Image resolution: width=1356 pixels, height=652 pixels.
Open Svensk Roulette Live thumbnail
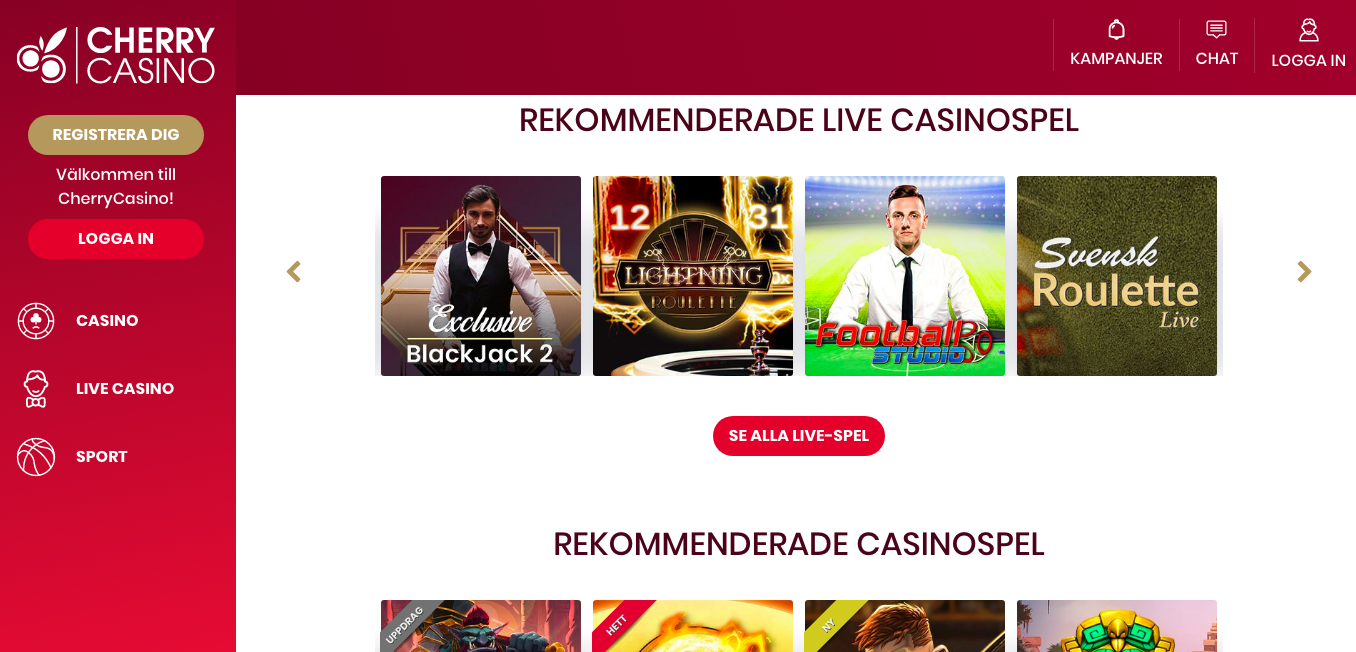pyautogui.click(x=1117, y=276)
